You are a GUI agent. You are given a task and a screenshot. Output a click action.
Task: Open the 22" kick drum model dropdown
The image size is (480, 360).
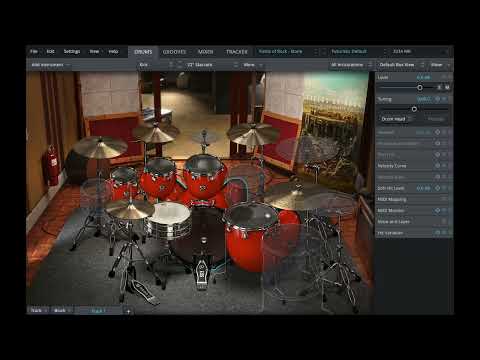(x=212, y=65)
